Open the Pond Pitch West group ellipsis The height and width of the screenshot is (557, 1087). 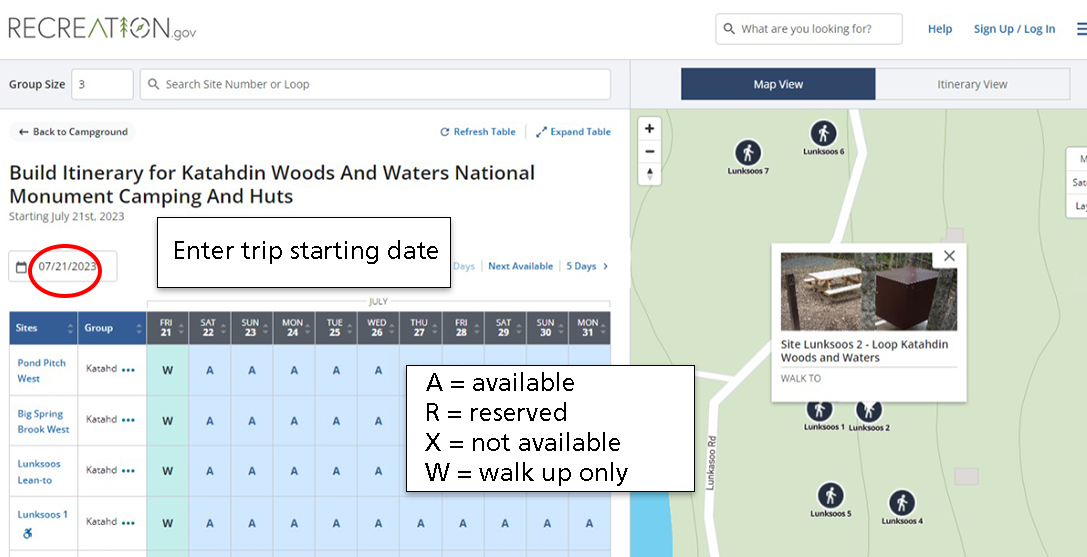tap(128, 370)
